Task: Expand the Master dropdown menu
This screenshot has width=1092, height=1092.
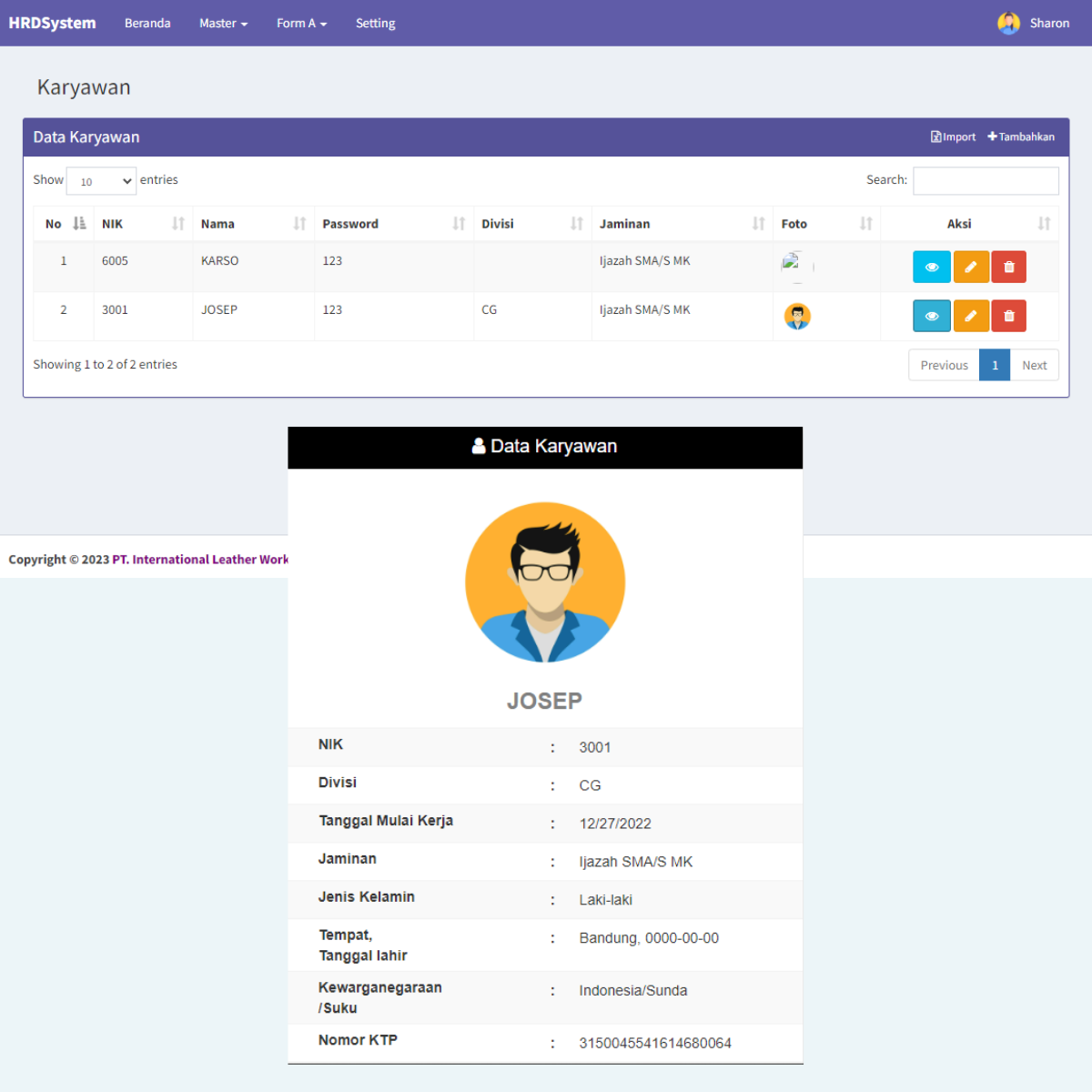Action: (223, 24)
